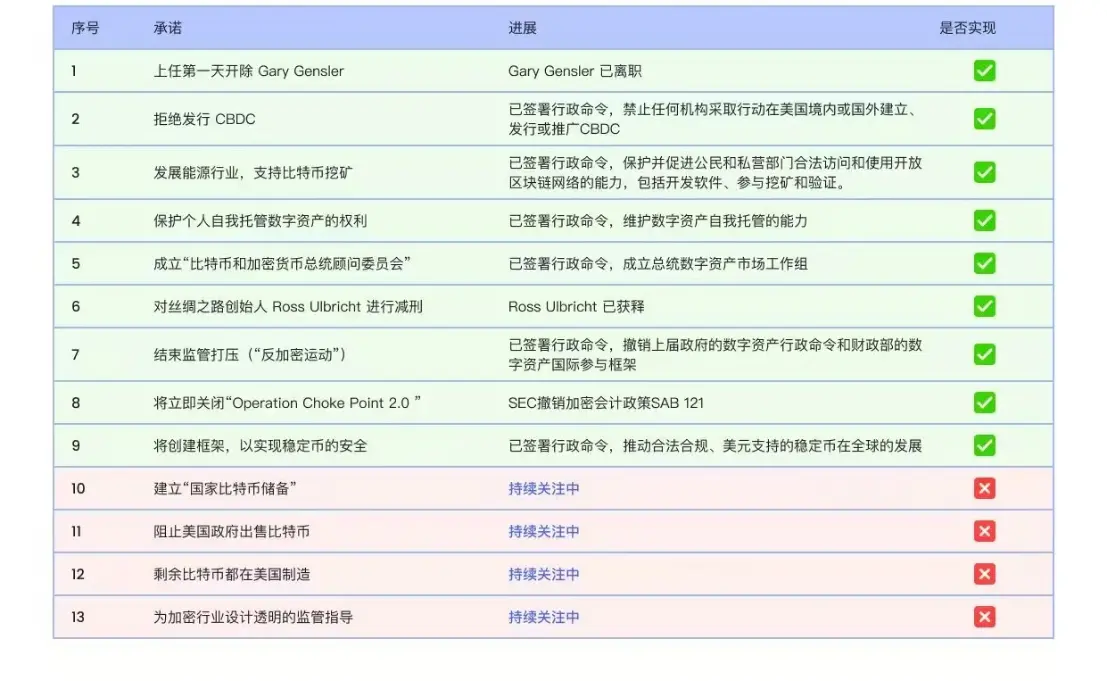The height and width of the screenshot is (681, 1108).
Task: Open 持续关注中 link in row 10
Action: click(543, 489)
